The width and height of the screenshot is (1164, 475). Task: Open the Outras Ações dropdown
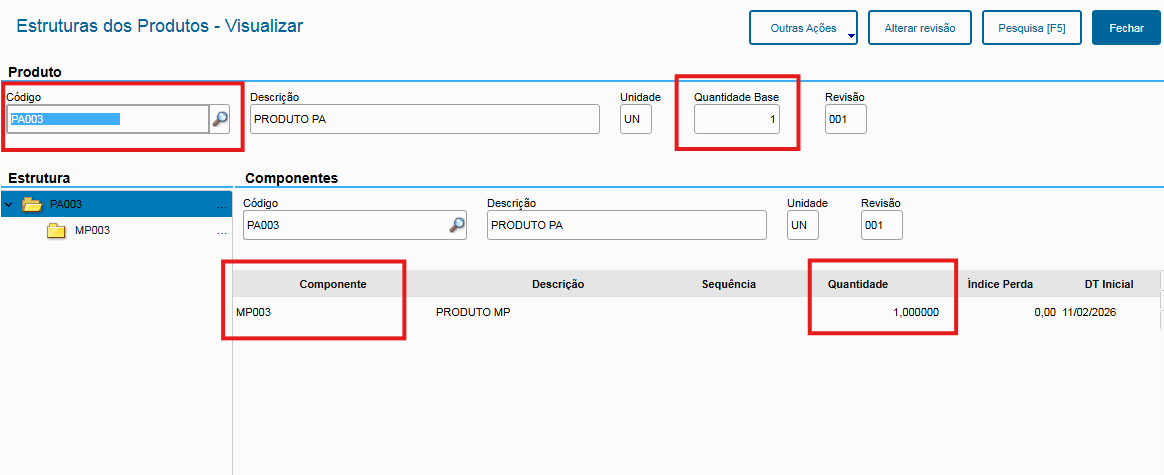point(804,29)
